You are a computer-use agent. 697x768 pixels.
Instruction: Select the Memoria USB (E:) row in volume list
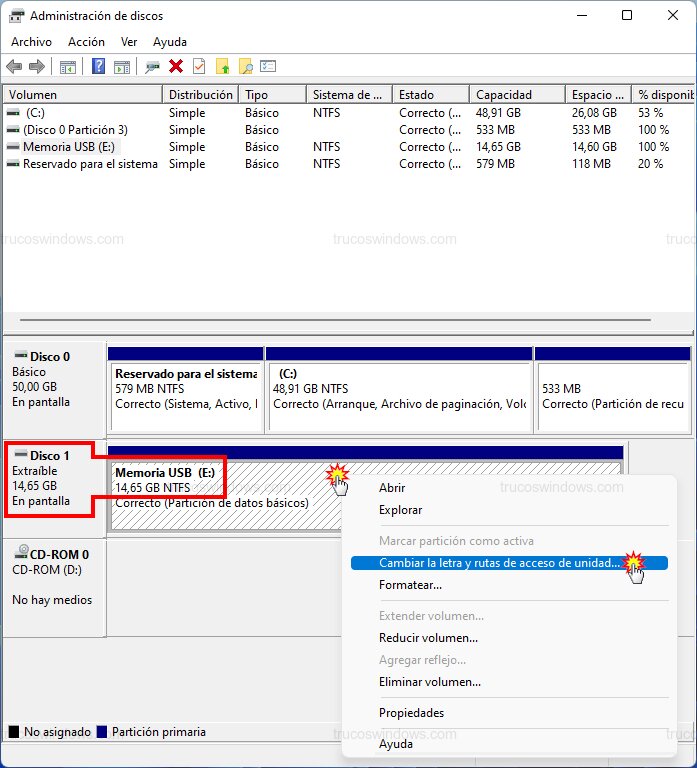(x=70, y=147)
